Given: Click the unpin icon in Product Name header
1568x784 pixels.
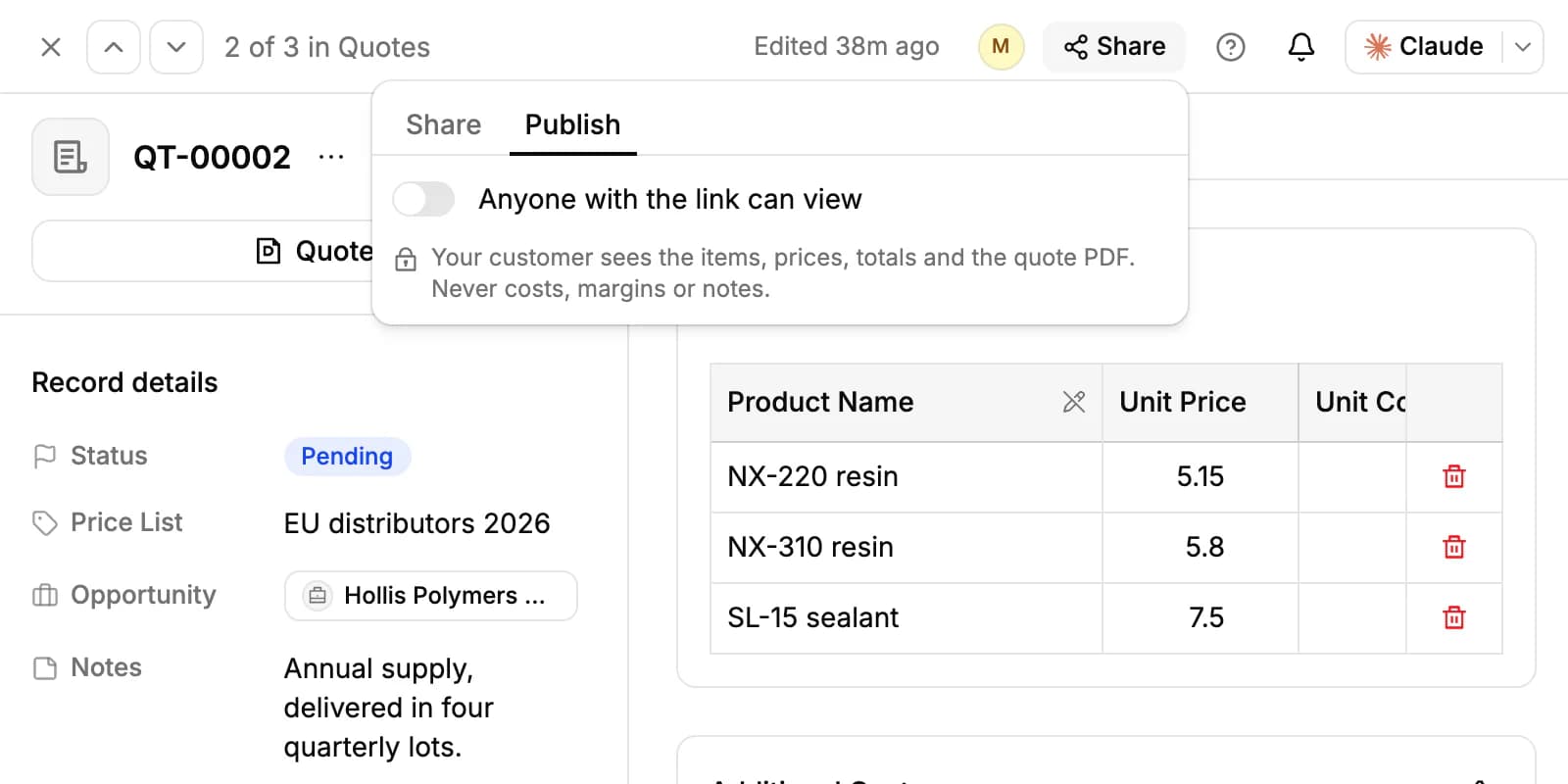Looking at the screenshot, I should 1074,402.
